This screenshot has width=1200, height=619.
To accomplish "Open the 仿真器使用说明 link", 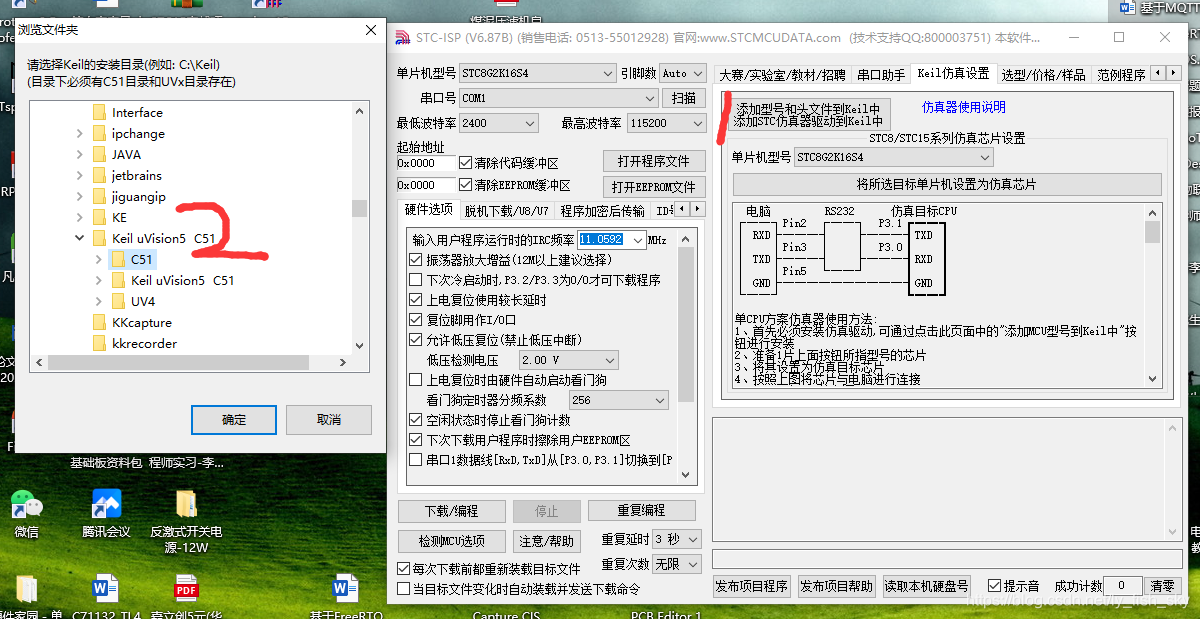I will tap(964, 107).
